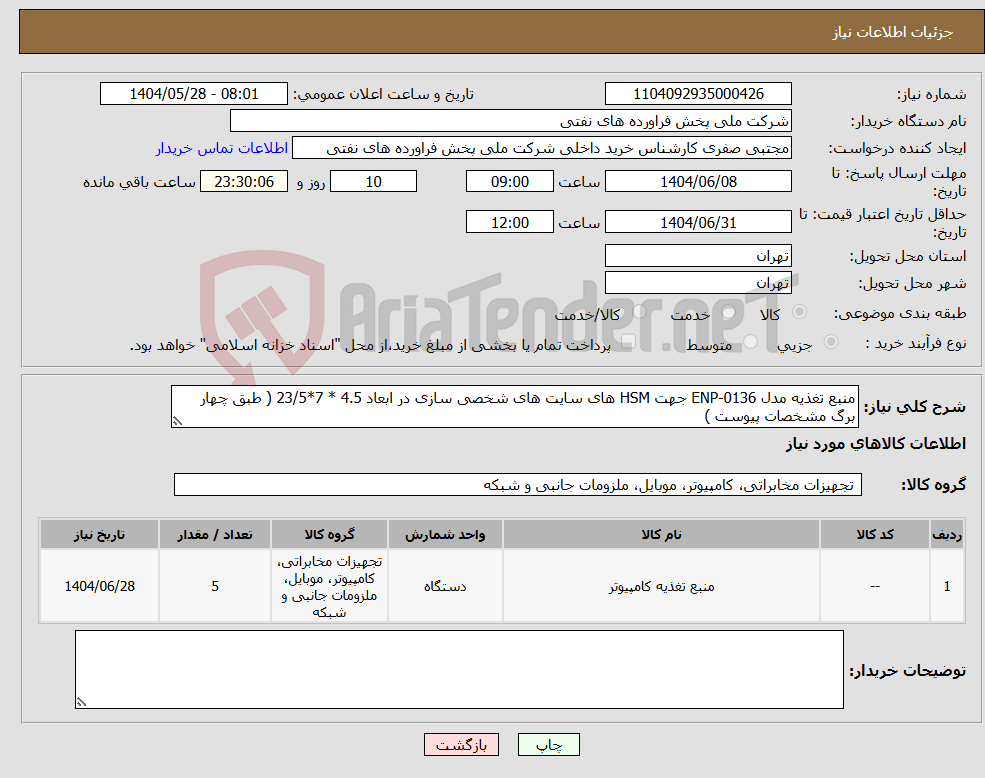Viewport: 985px width, 778px height.
Task: Click the شماره نیاز number field
Action: [697, 93]
